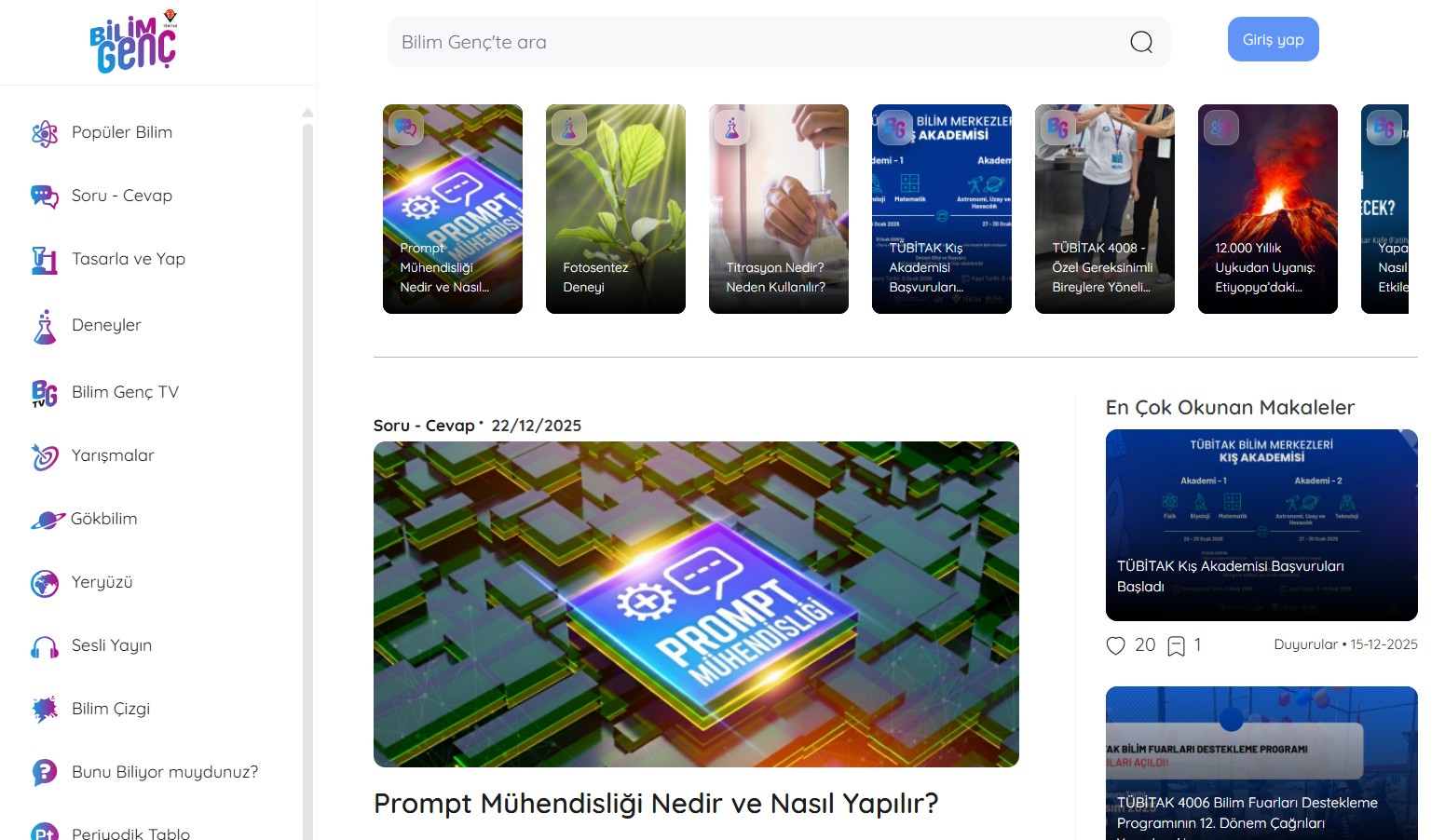The height and width of the screenshot is (840, 1445).
Task: Click the Gökbilim planet icon
Action: pos(48,520)
